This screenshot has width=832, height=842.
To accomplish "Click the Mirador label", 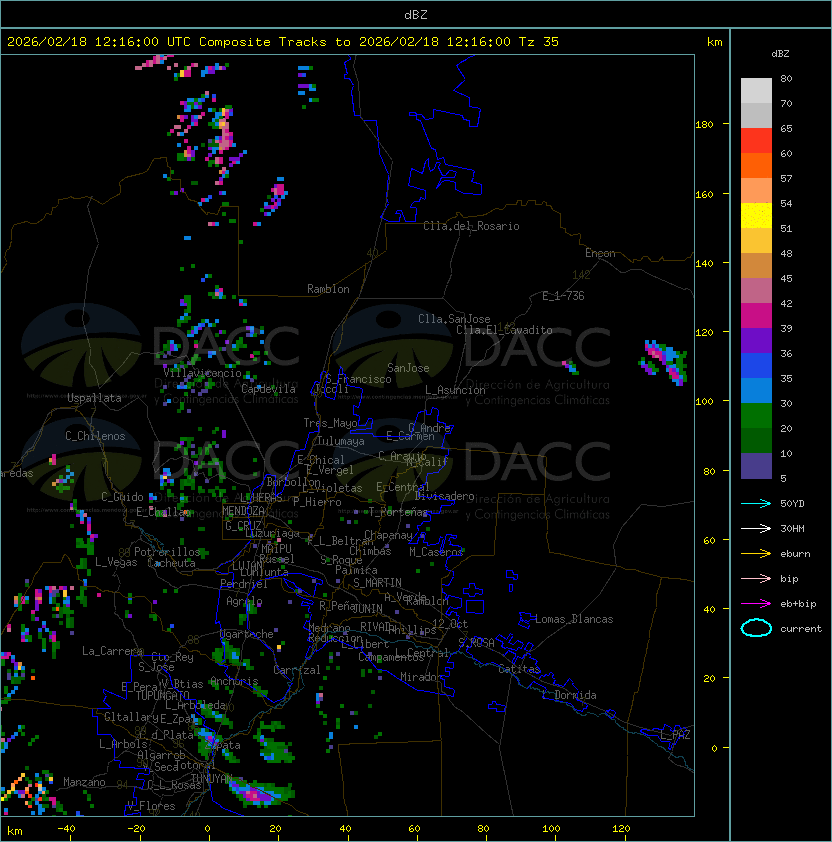I will click(421, 677).
